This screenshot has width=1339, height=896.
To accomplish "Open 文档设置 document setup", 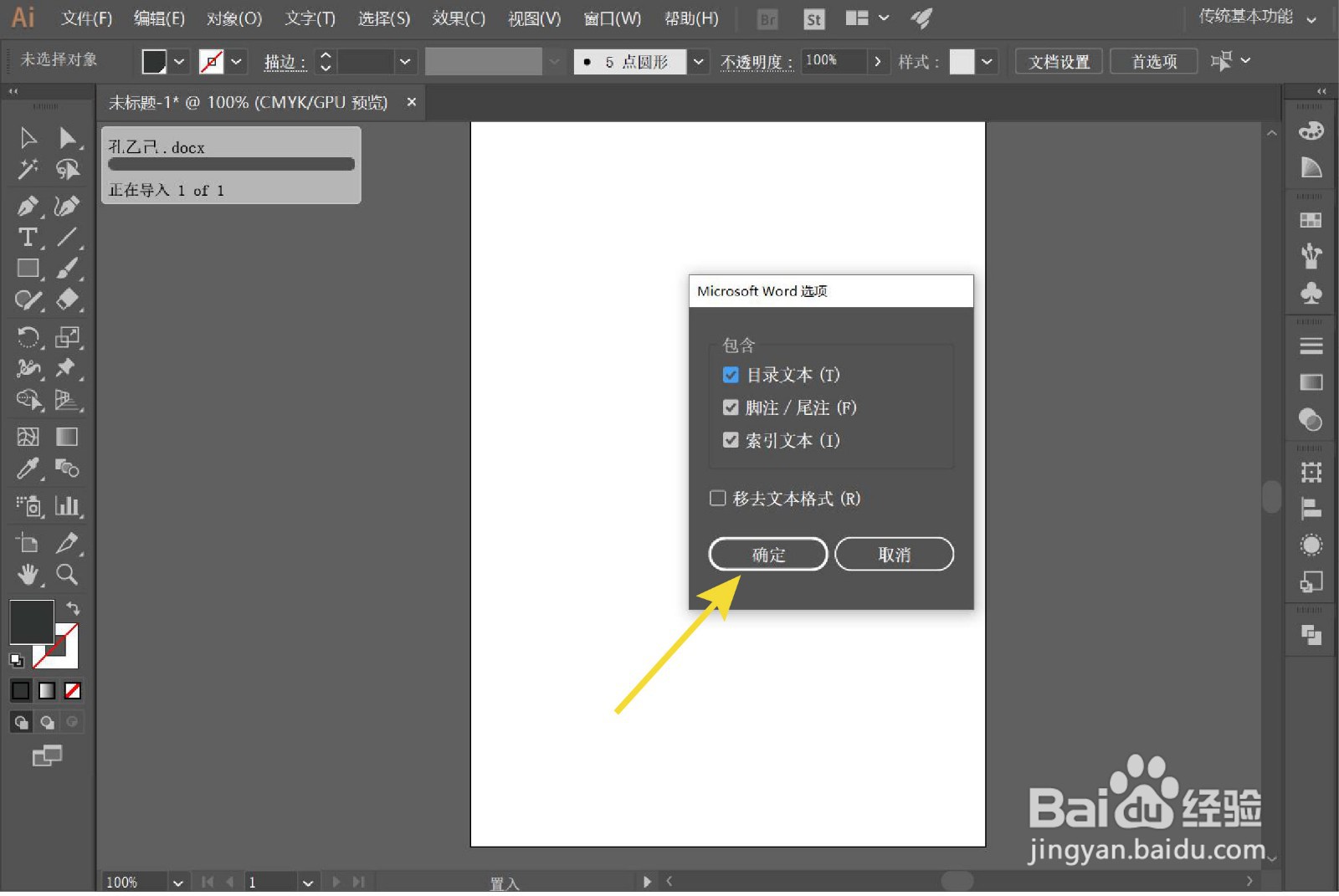I will [x=1059, y=62].
